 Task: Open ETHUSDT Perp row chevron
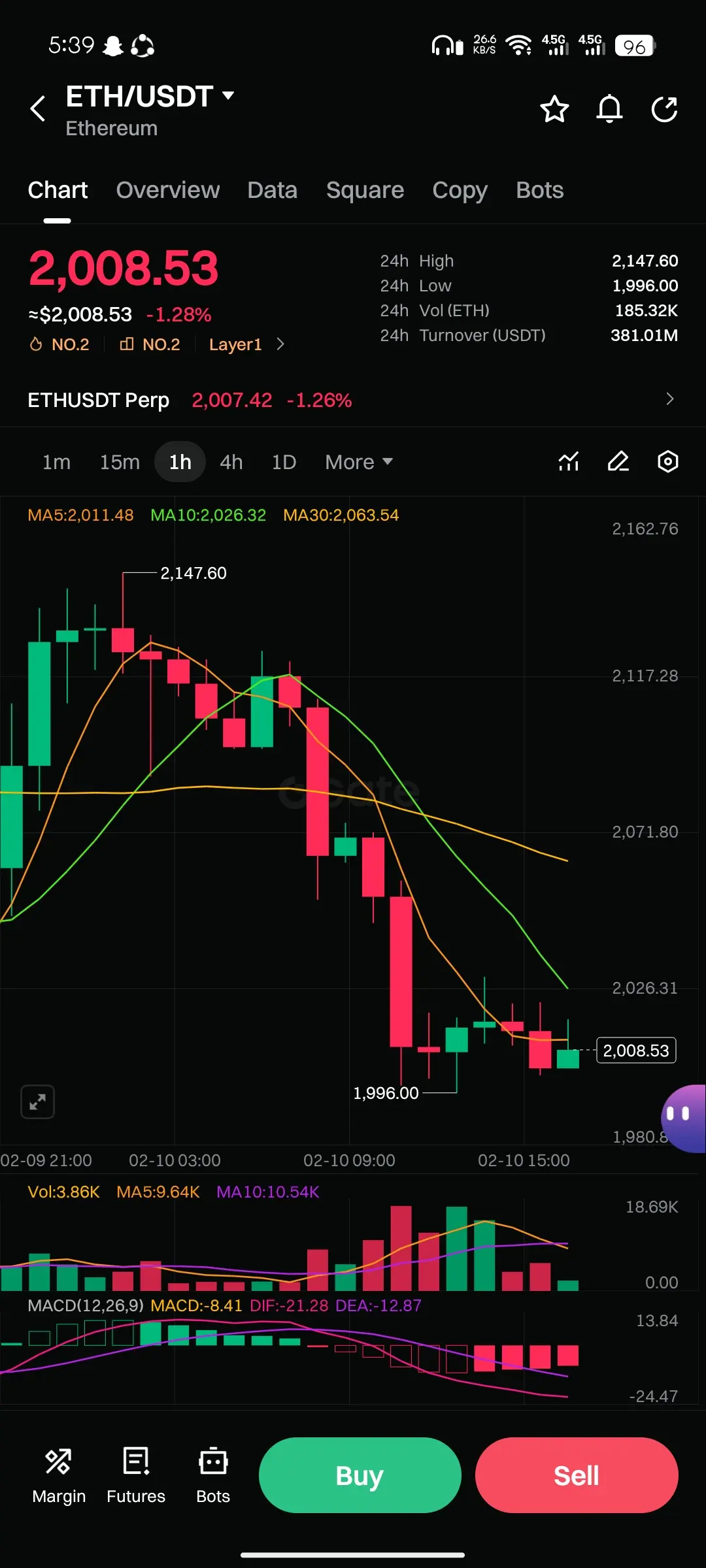669,399
